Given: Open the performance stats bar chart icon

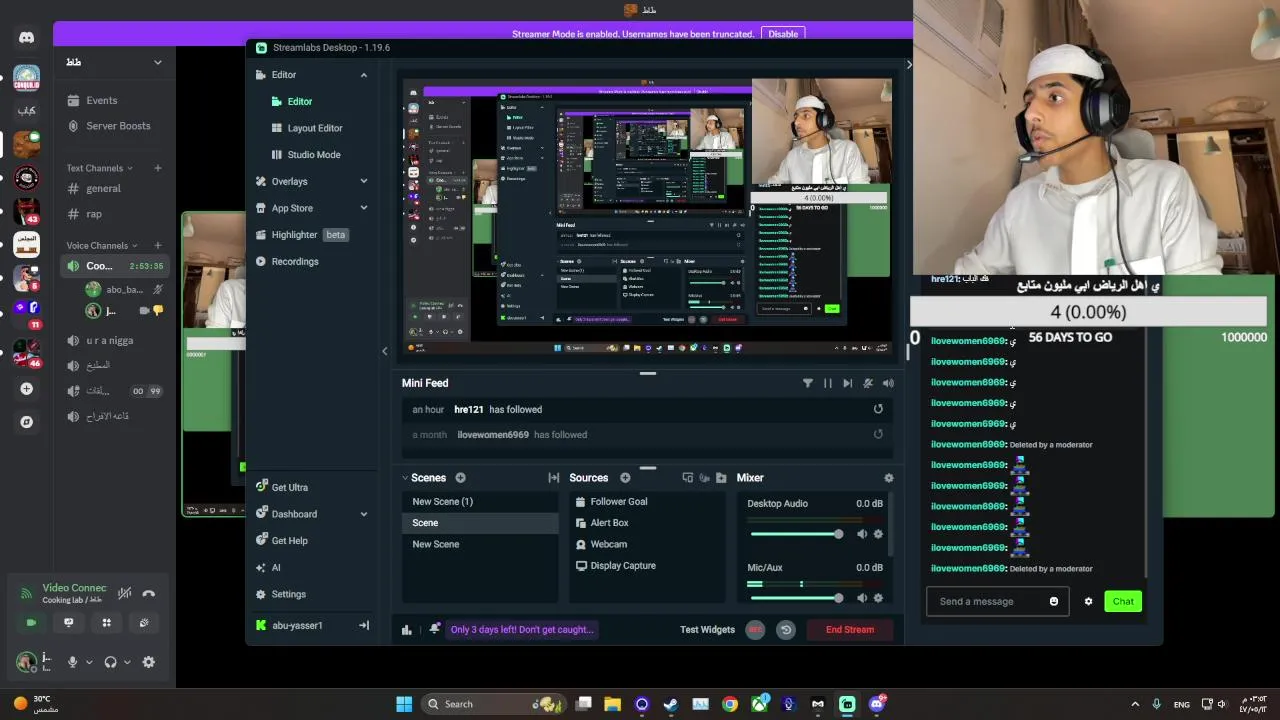Looking at the screenshot, I should (407, 630).
